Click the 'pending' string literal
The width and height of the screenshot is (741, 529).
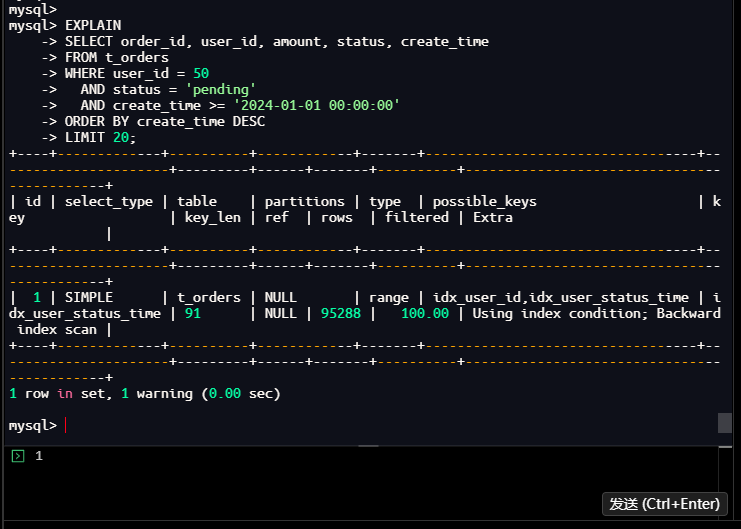(221, 89)
